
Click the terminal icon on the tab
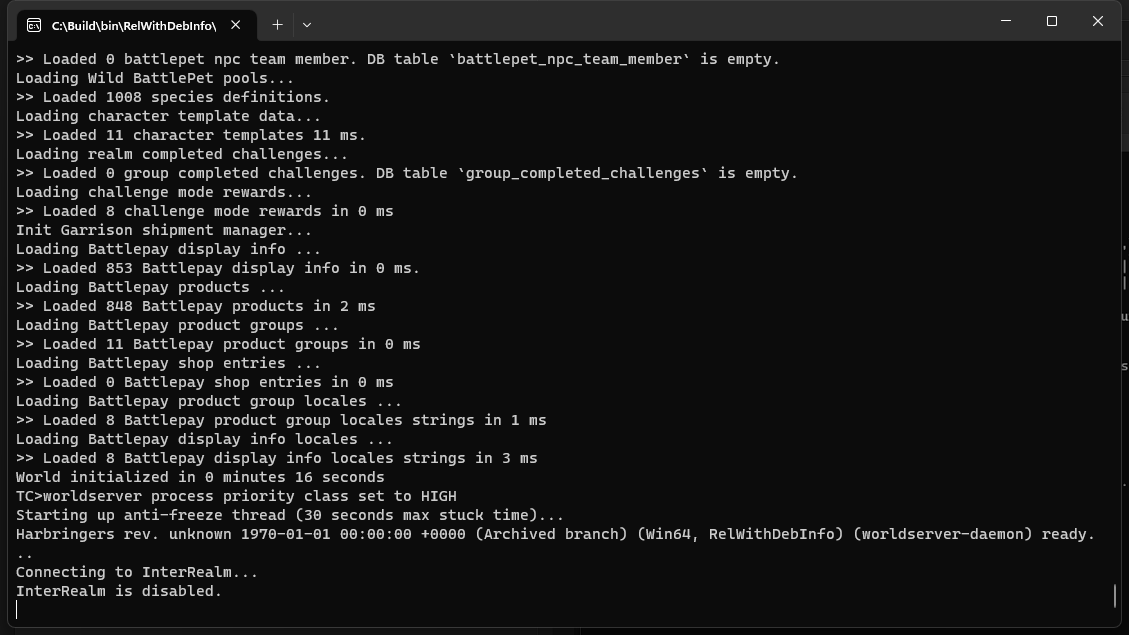point(34,25)
